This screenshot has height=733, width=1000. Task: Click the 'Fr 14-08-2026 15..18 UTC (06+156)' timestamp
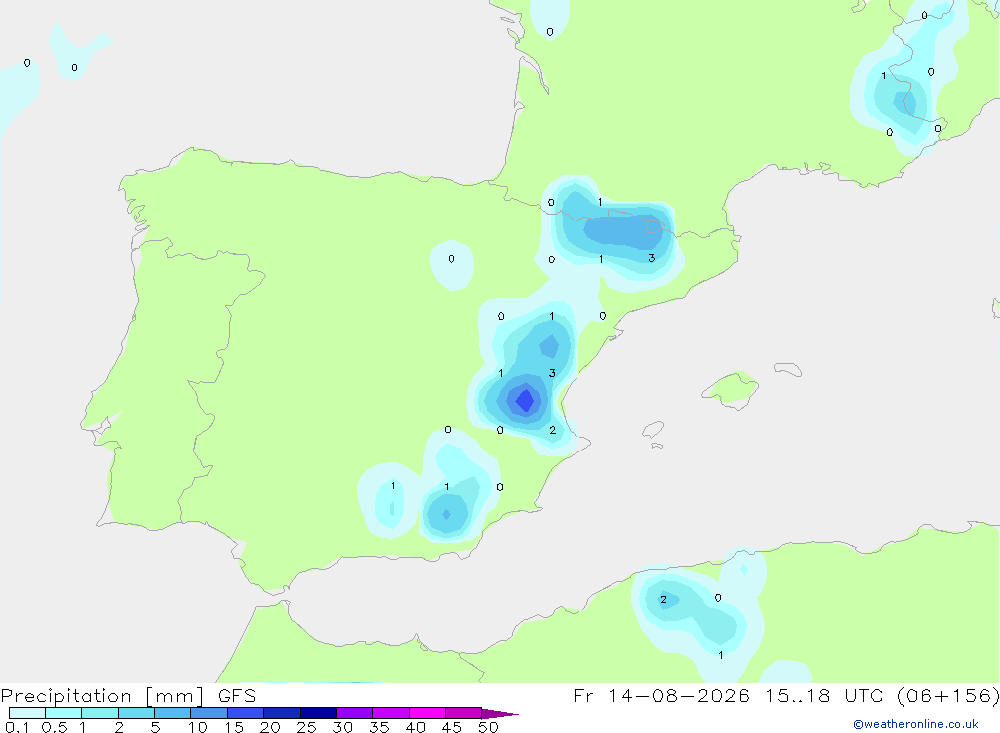(786, 696)
